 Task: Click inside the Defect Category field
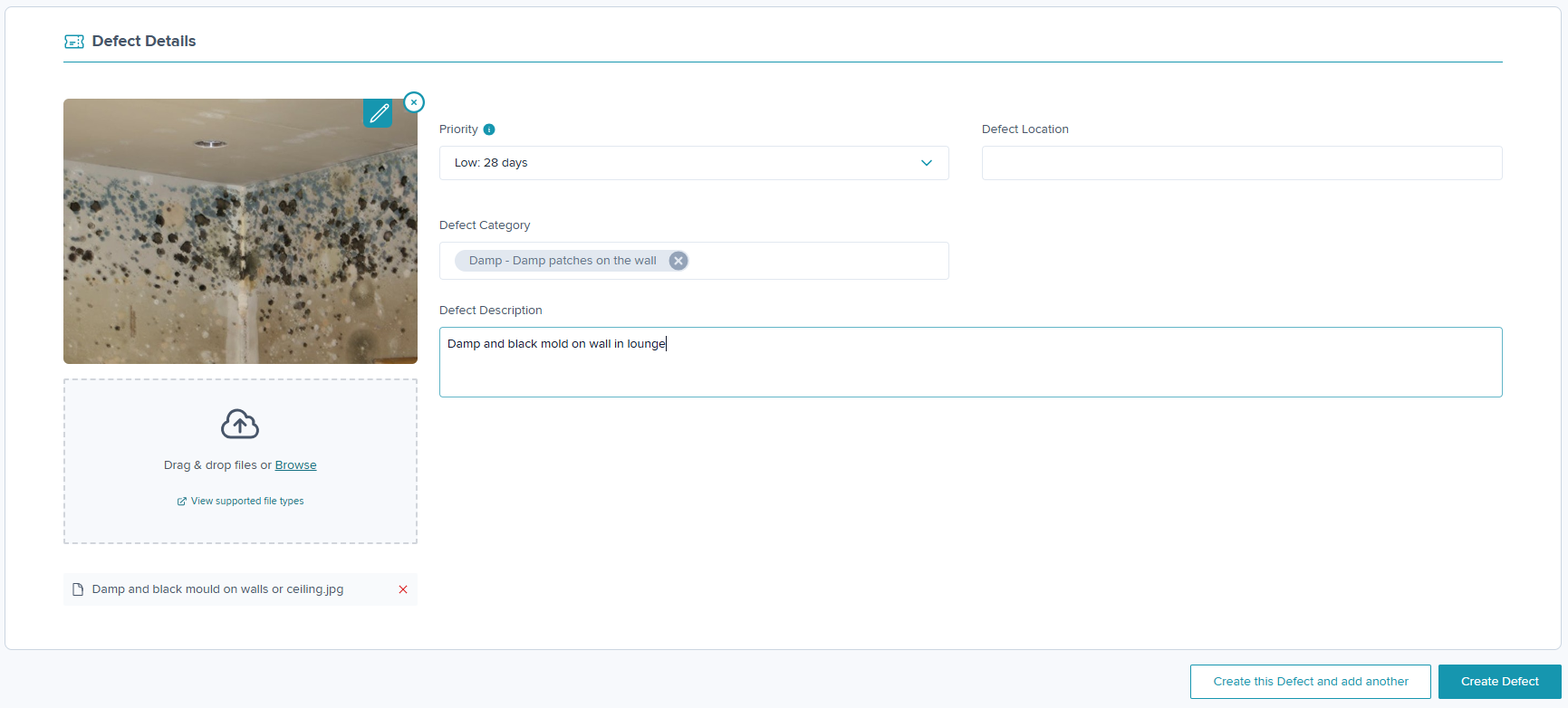pyautogui.click(x=694, y=261)
